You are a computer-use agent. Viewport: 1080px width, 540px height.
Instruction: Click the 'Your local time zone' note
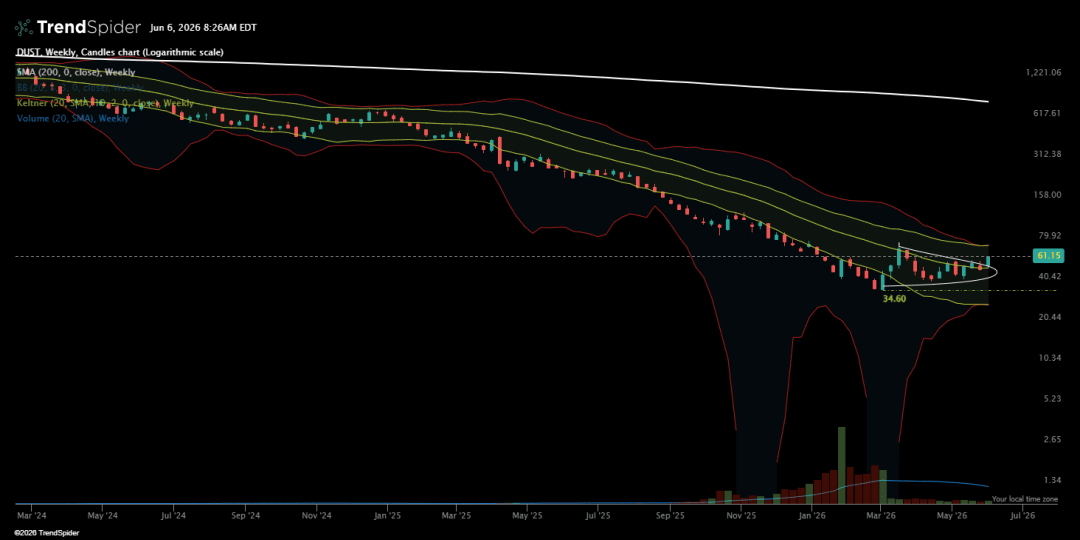pyautogui.click(x=1024, y=498)
